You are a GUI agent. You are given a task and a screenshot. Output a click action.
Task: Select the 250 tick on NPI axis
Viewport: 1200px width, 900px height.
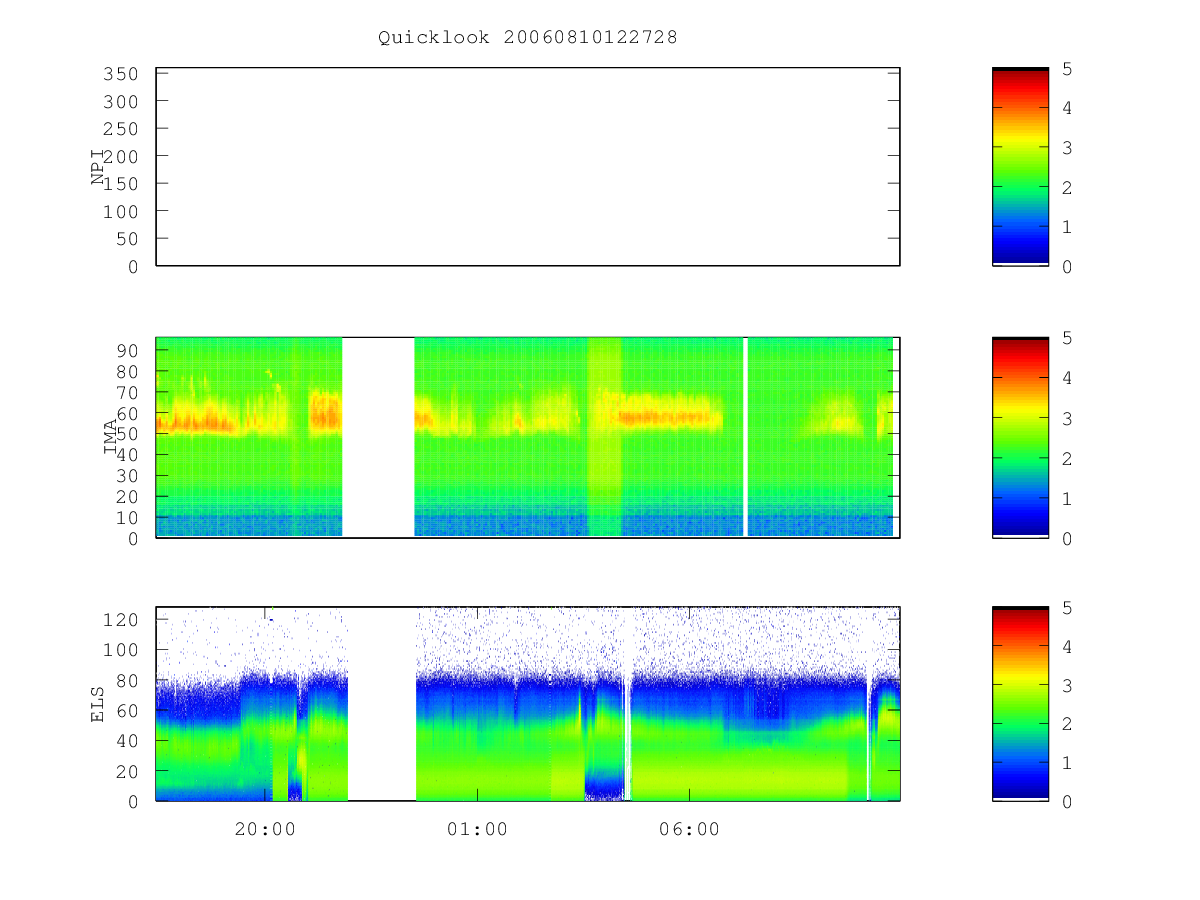click(120, 129)
